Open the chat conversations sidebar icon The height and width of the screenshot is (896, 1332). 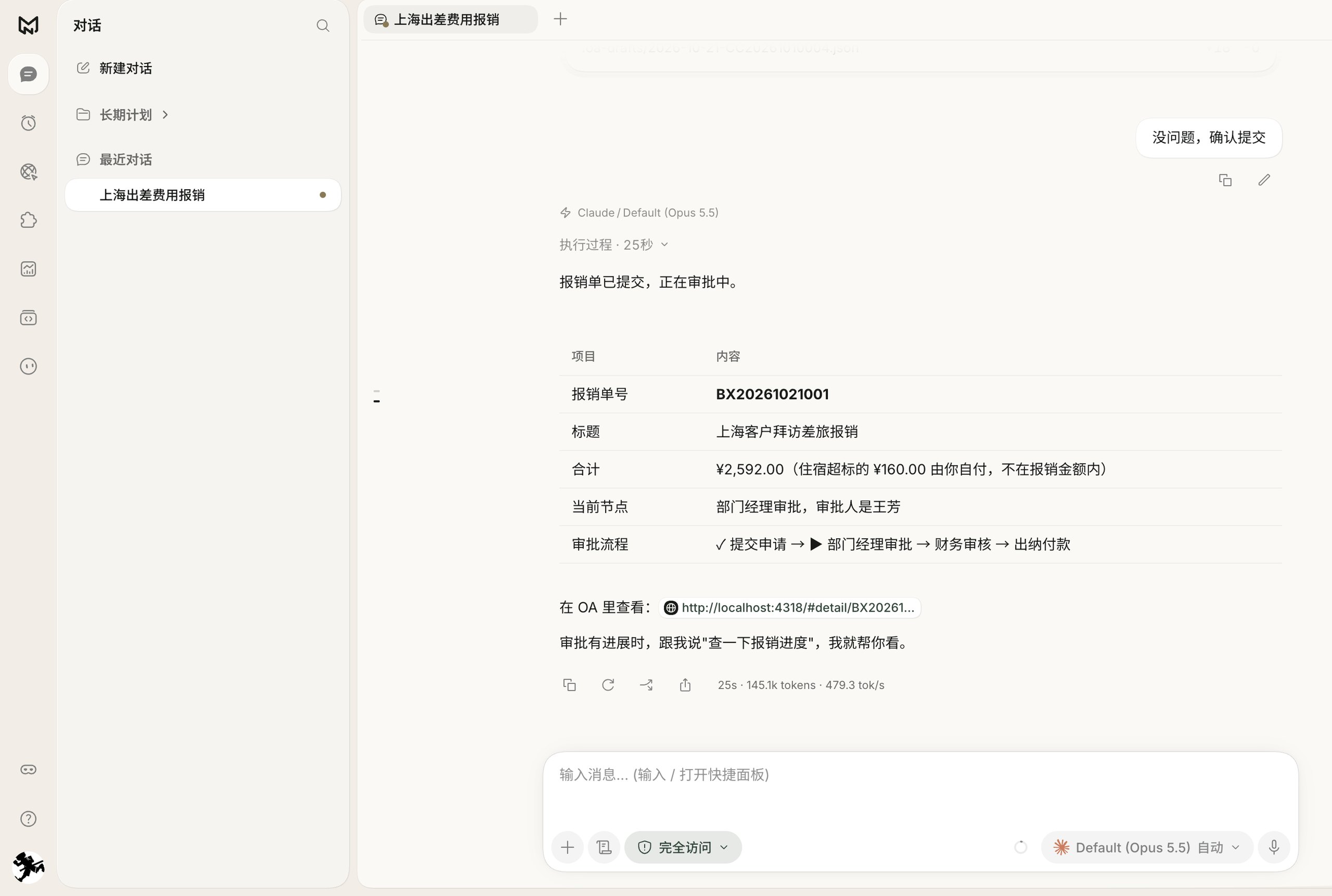[28, 74]
